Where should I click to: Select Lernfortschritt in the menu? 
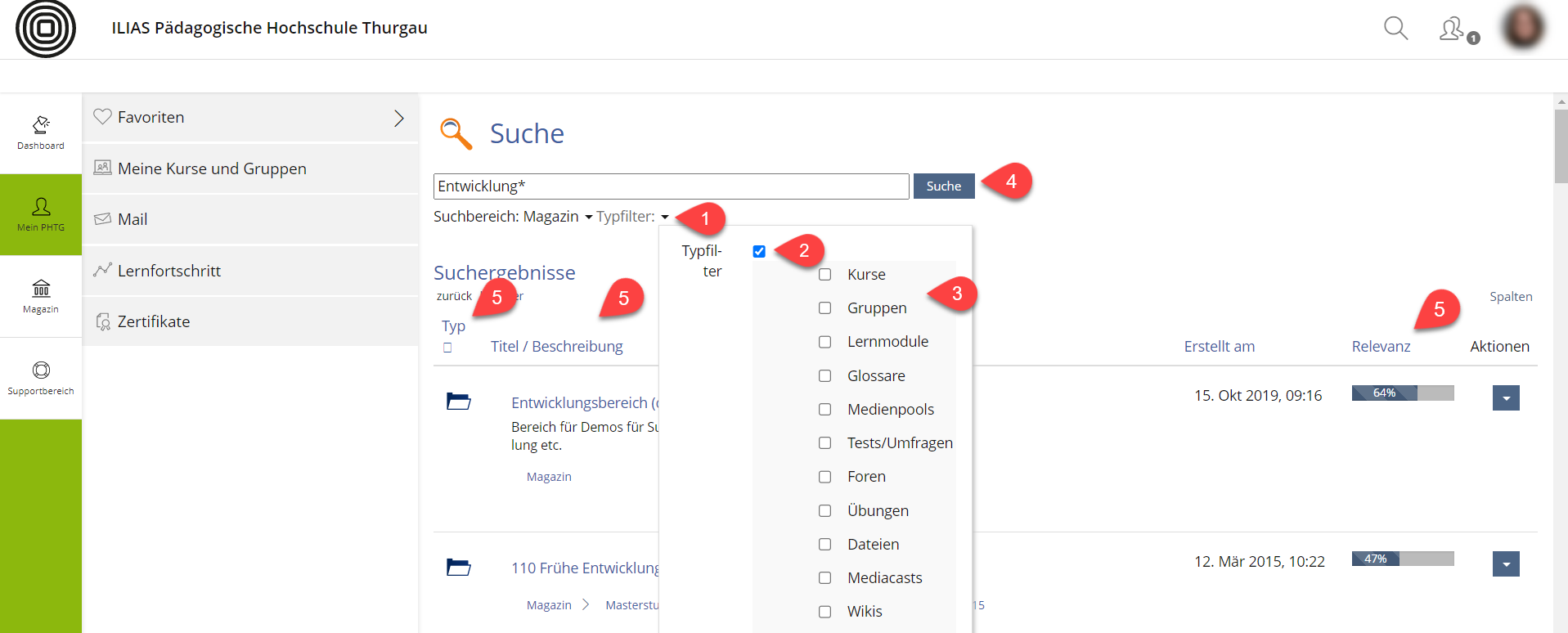tap(169, 271)
